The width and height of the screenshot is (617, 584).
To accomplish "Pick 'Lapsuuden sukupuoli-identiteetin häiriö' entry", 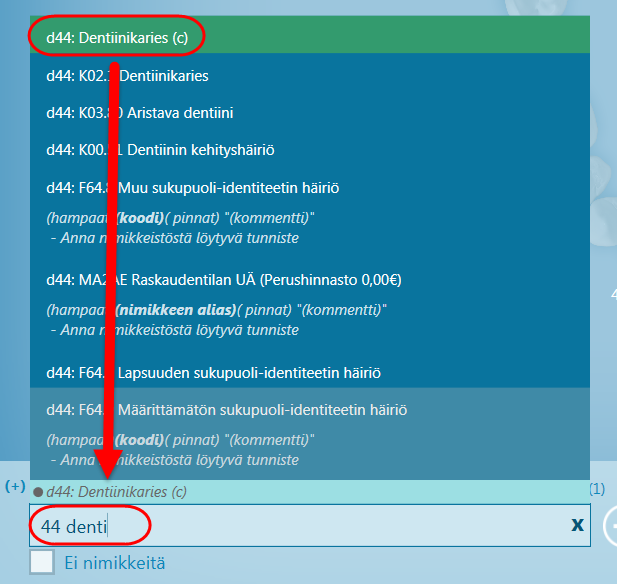I will click(310, 372).
